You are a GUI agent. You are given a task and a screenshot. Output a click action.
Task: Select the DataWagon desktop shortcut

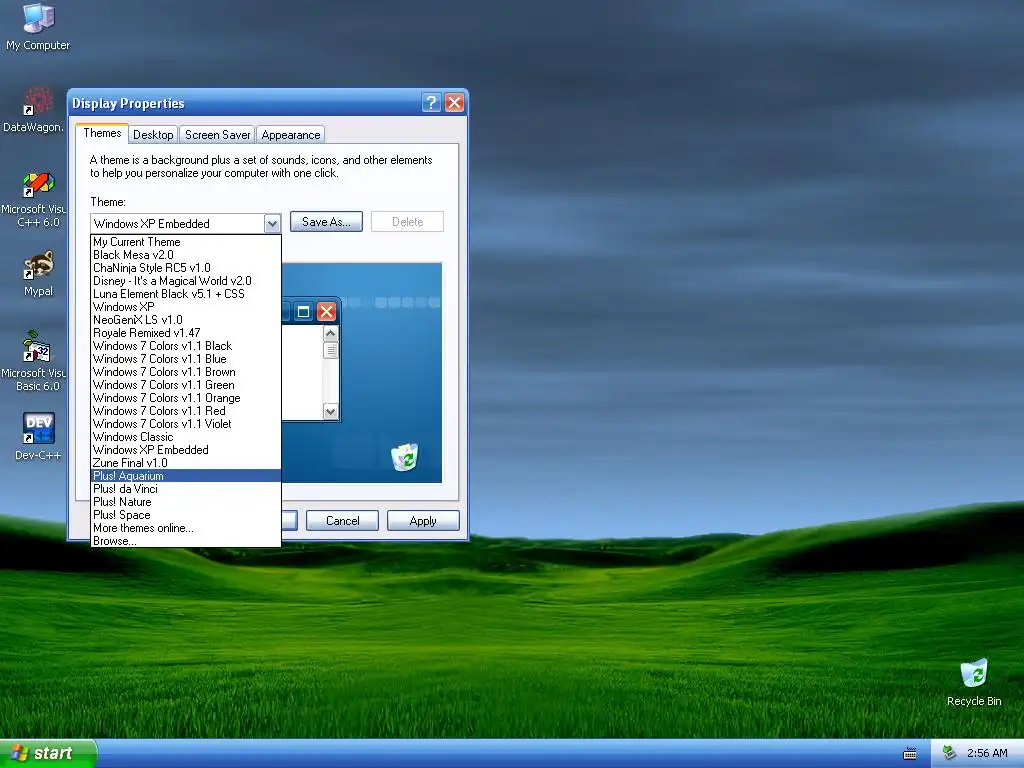click(34, 109)
